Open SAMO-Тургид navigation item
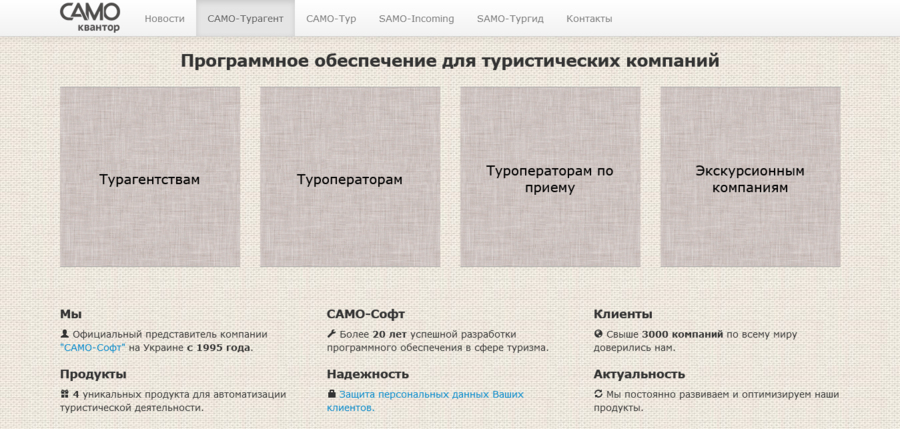The image size is (900, 429). point(510,18)
